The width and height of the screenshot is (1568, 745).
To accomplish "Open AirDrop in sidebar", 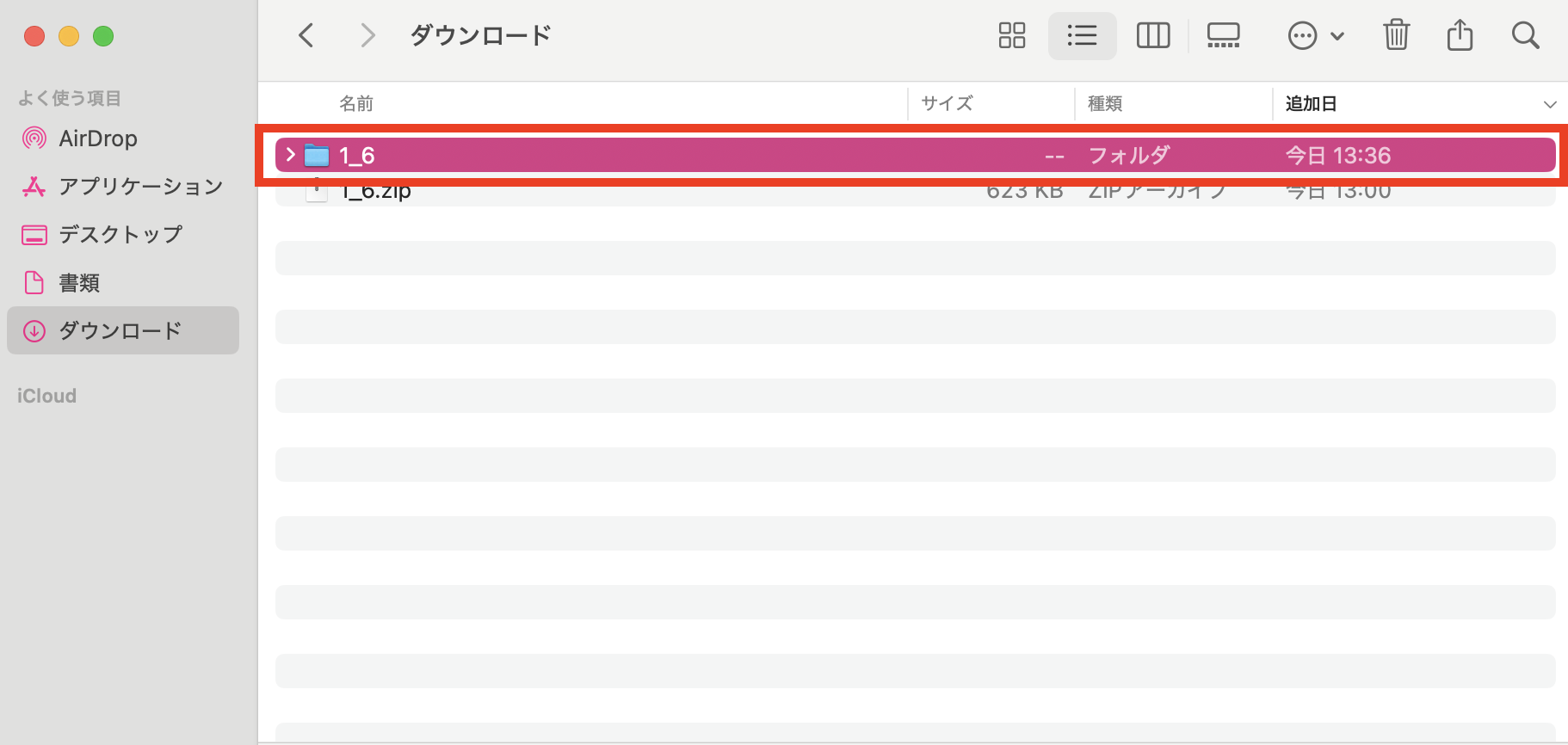I will [x=97, y=139].
